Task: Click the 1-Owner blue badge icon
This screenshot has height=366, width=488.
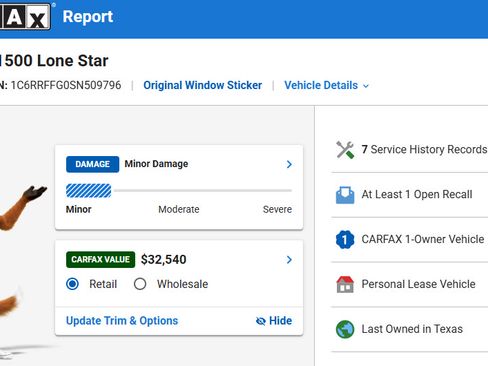Action: coord(345,239)
